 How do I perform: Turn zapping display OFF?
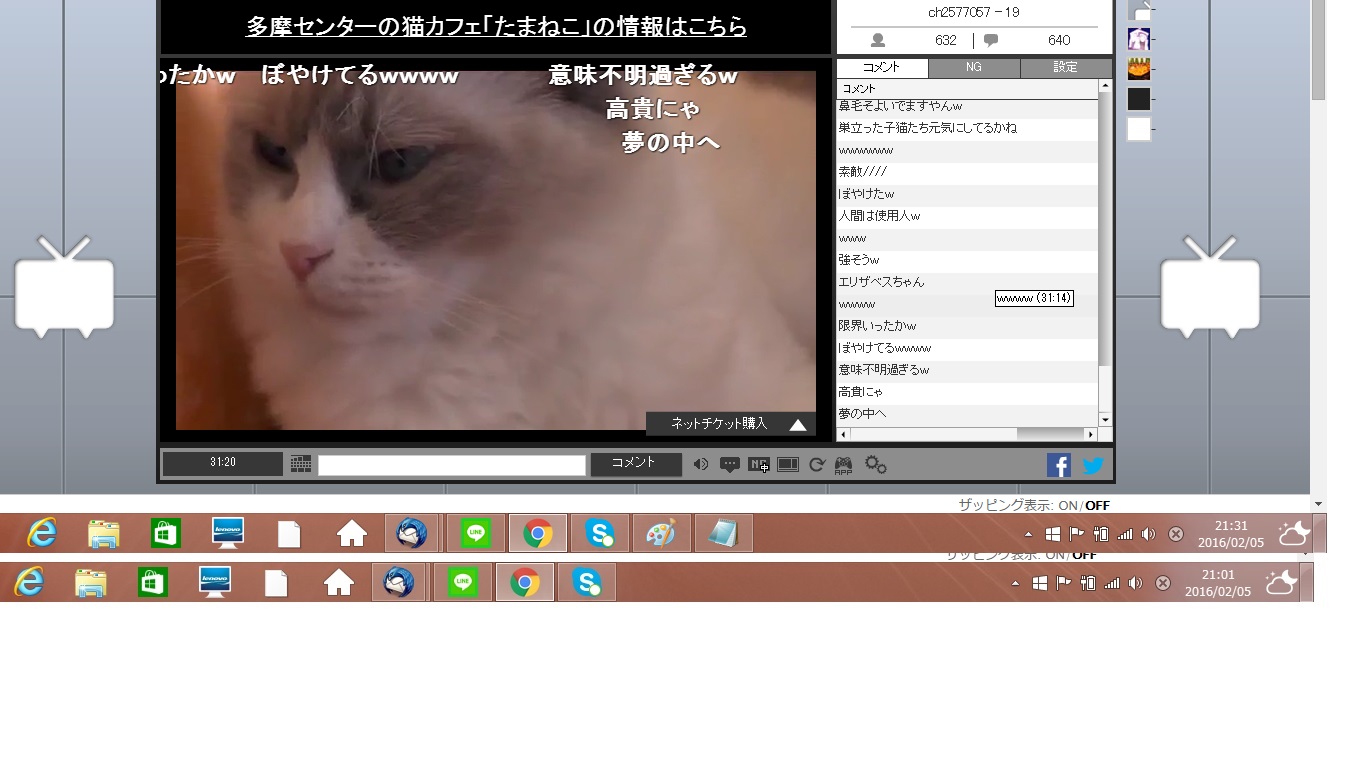[1098, 505]
